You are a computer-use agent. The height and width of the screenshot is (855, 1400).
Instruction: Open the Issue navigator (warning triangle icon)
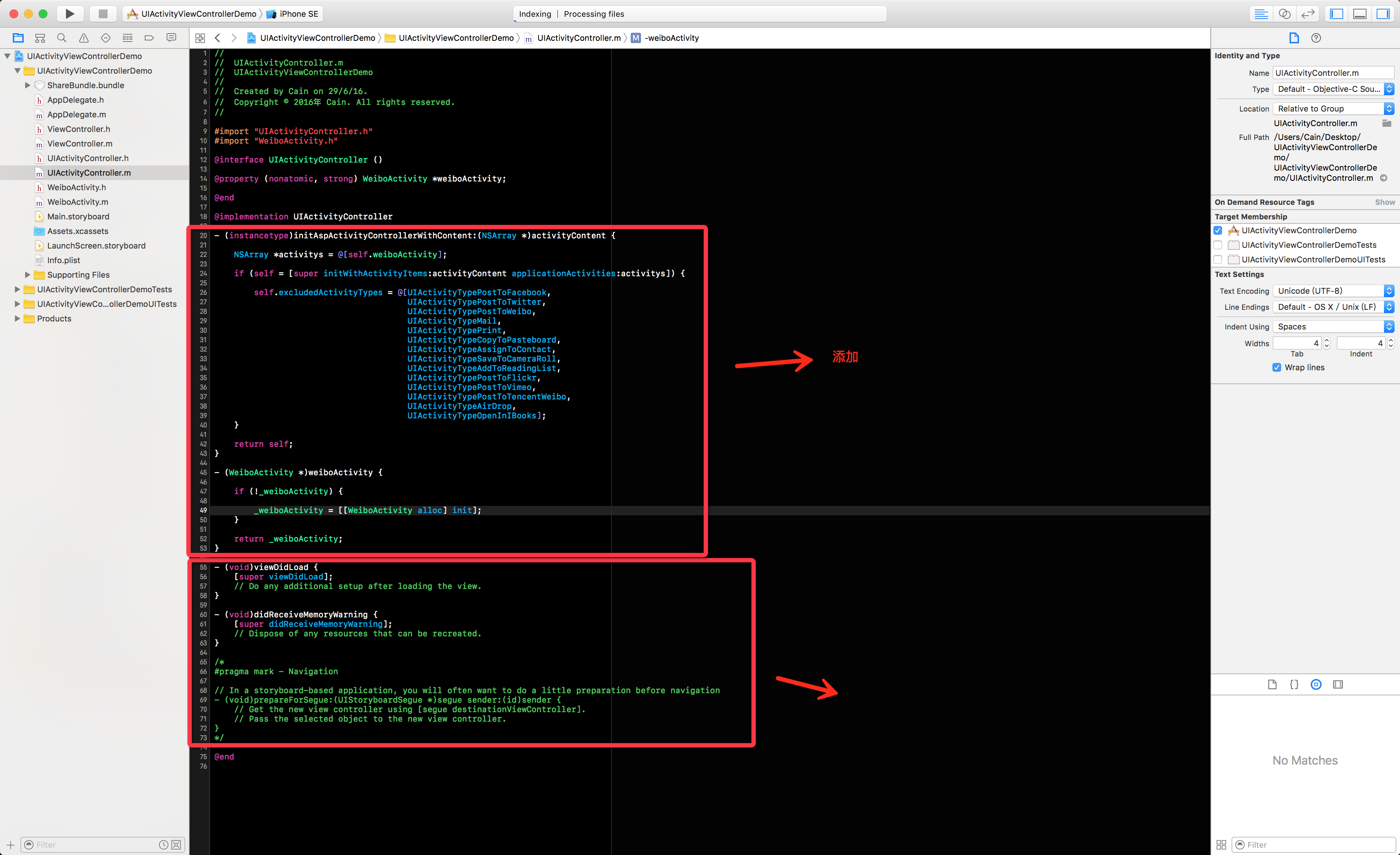click(x=83, y=38)
